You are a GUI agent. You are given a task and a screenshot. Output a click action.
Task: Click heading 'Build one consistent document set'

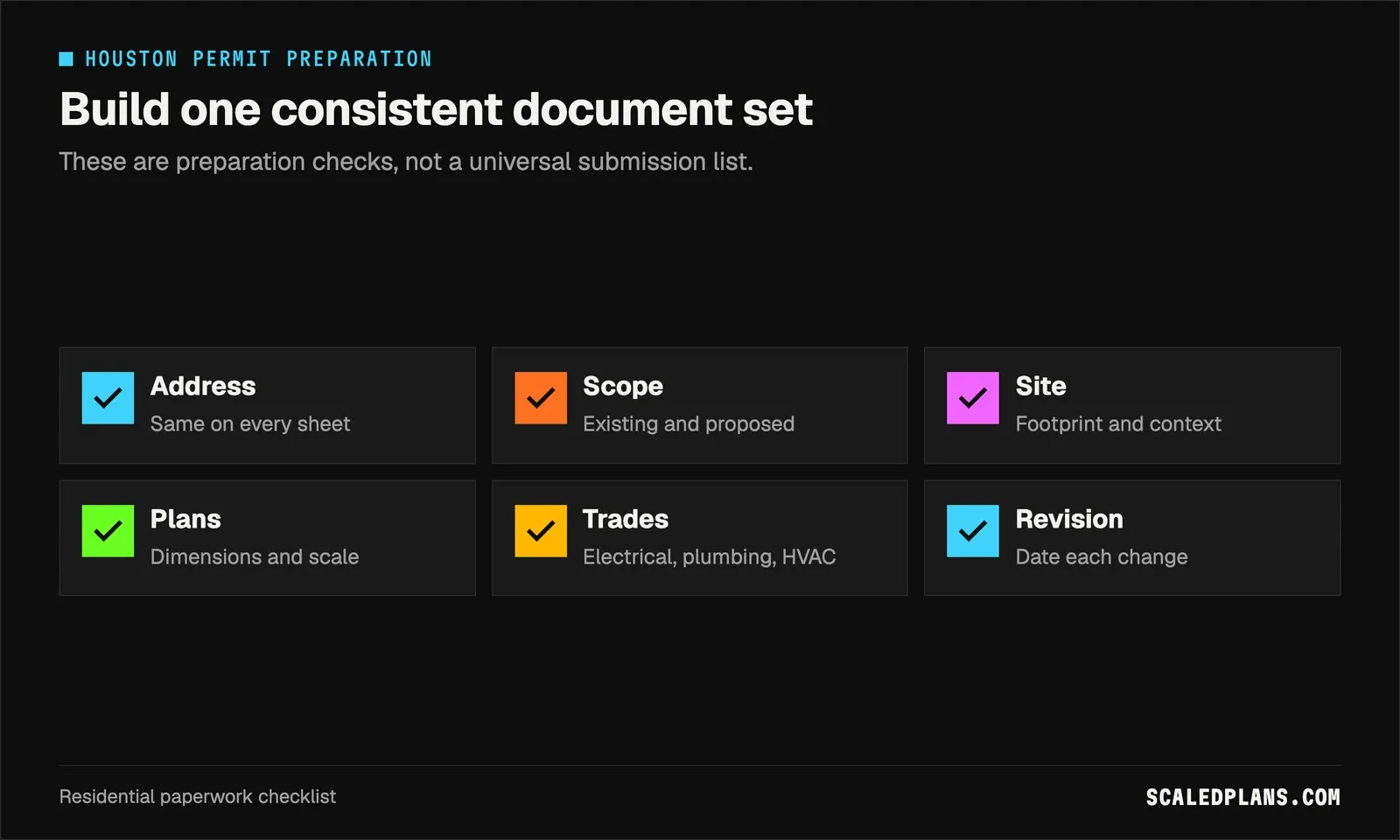436,109
